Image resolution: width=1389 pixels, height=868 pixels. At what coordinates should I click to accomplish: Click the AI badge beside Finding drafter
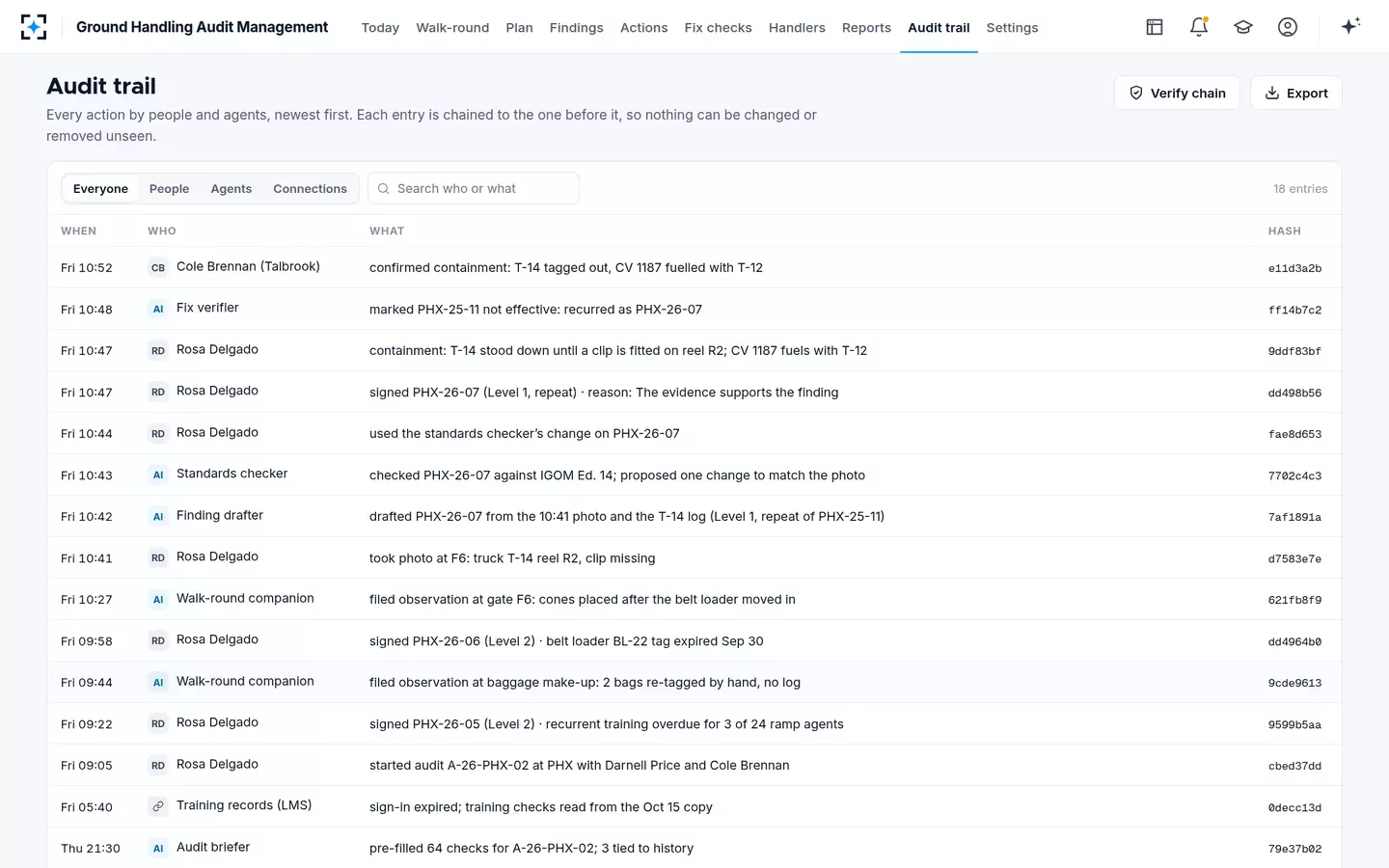[158, 516]
